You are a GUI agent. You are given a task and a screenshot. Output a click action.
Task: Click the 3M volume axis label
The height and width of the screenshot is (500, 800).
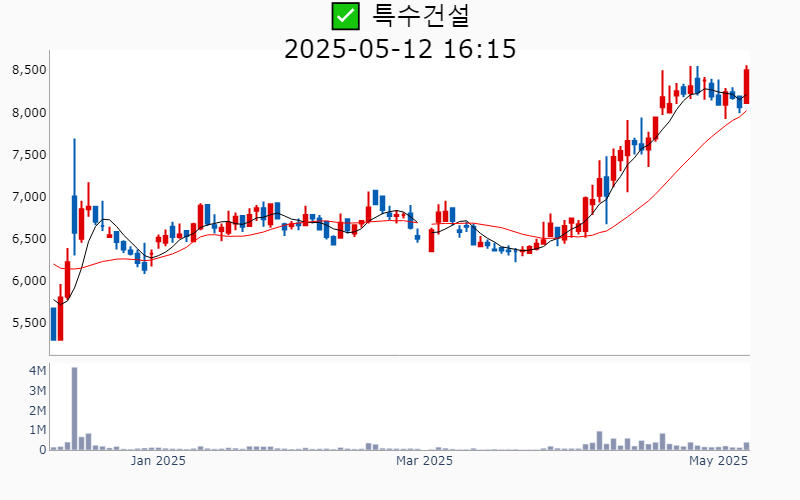pos(38,391)
